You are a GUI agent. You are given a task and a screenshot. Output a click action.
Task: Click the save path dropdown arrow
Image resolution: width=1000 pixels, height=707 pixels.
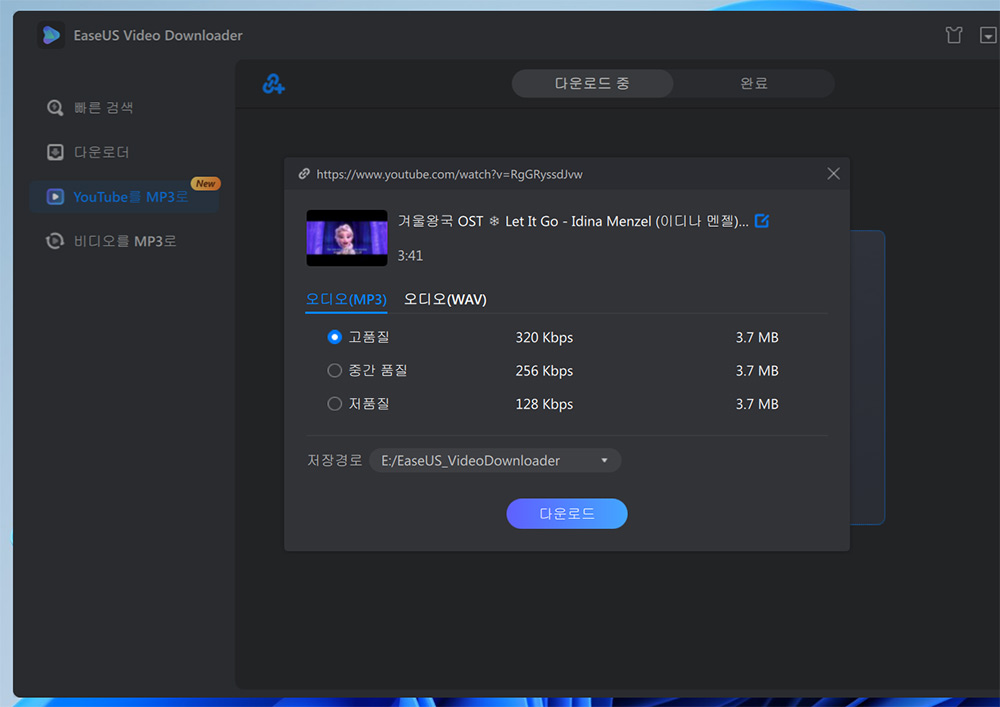pyautogui.click(x=604, y=460)
